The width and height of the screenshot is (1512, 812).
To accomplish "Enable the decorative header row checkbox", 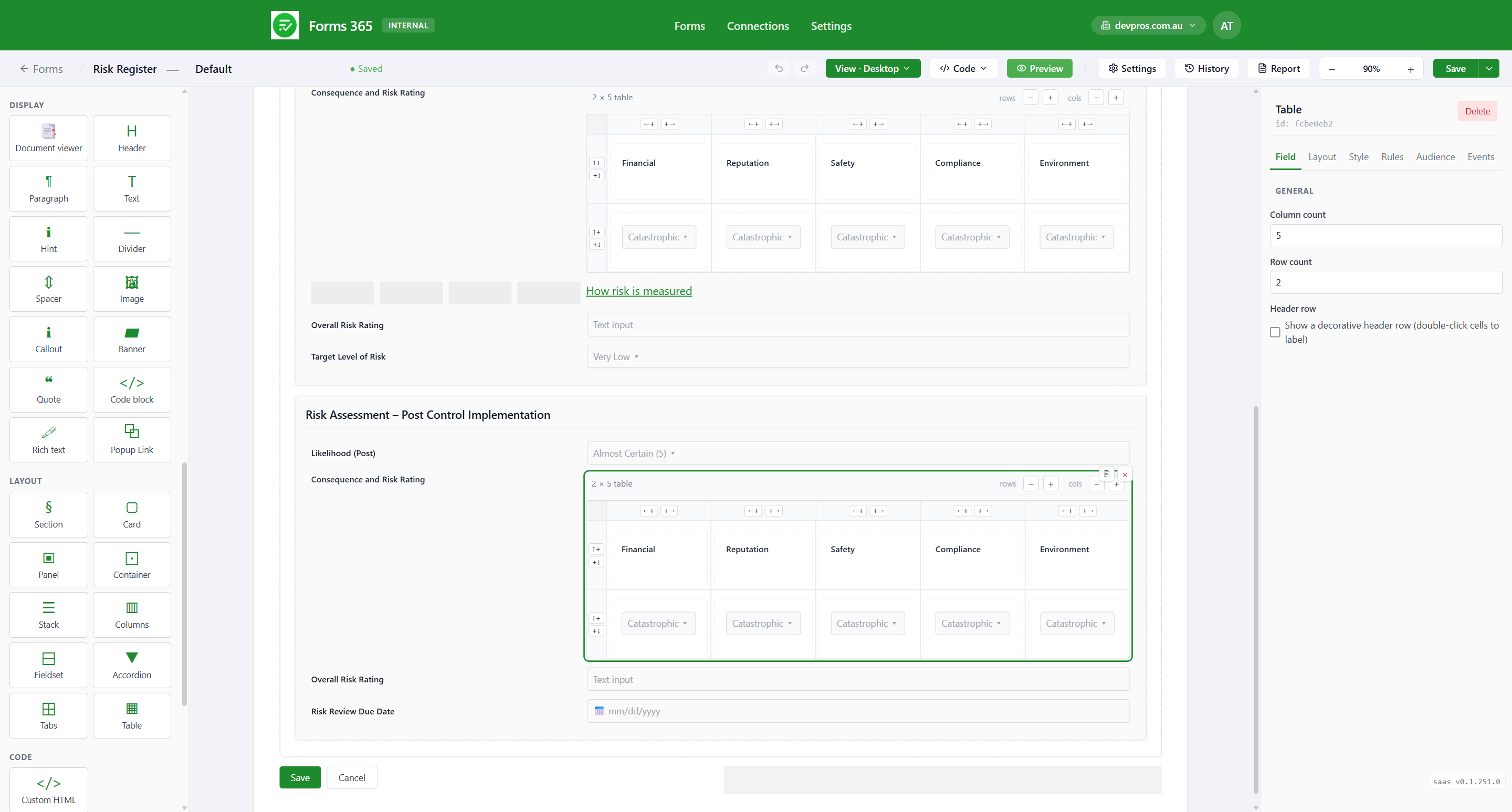I will pos(1275,332).
